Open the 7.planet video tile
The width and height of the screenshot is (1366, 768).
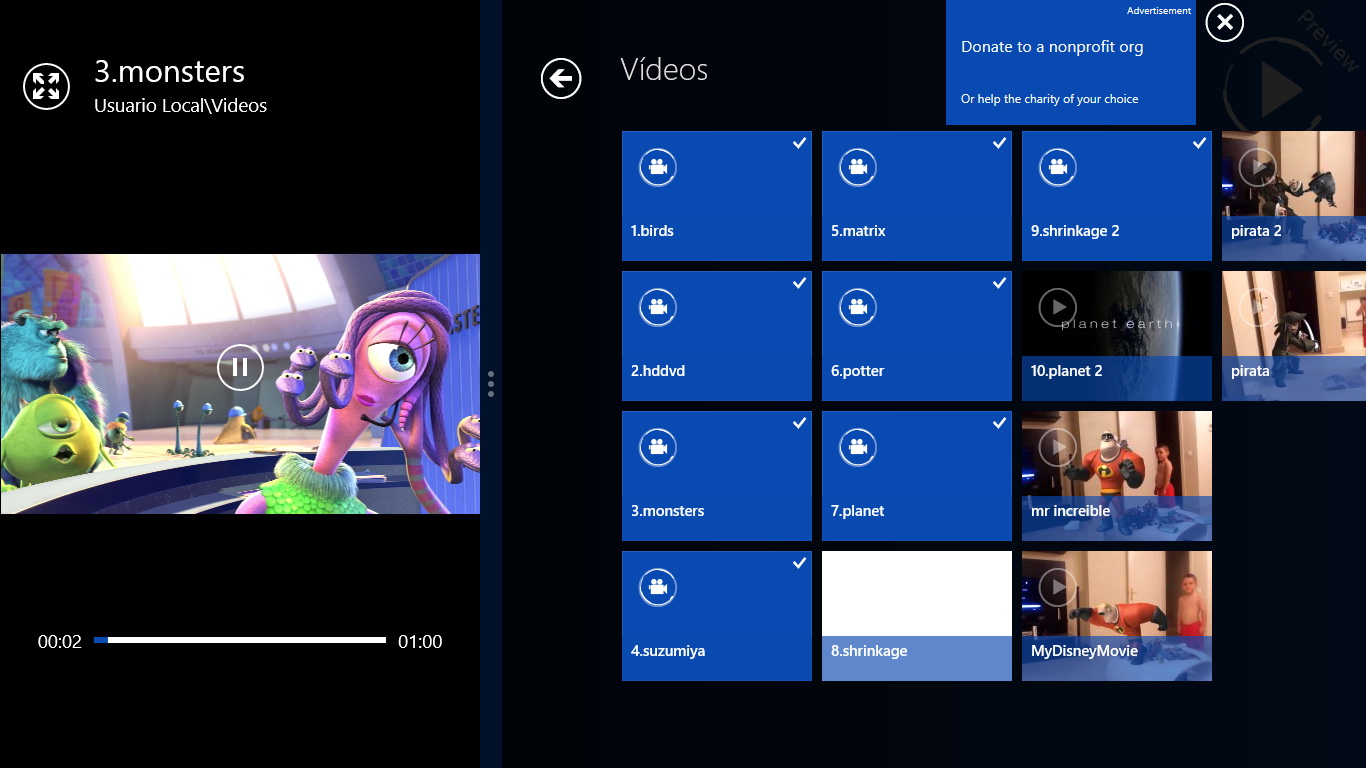(x=916, y=475)
